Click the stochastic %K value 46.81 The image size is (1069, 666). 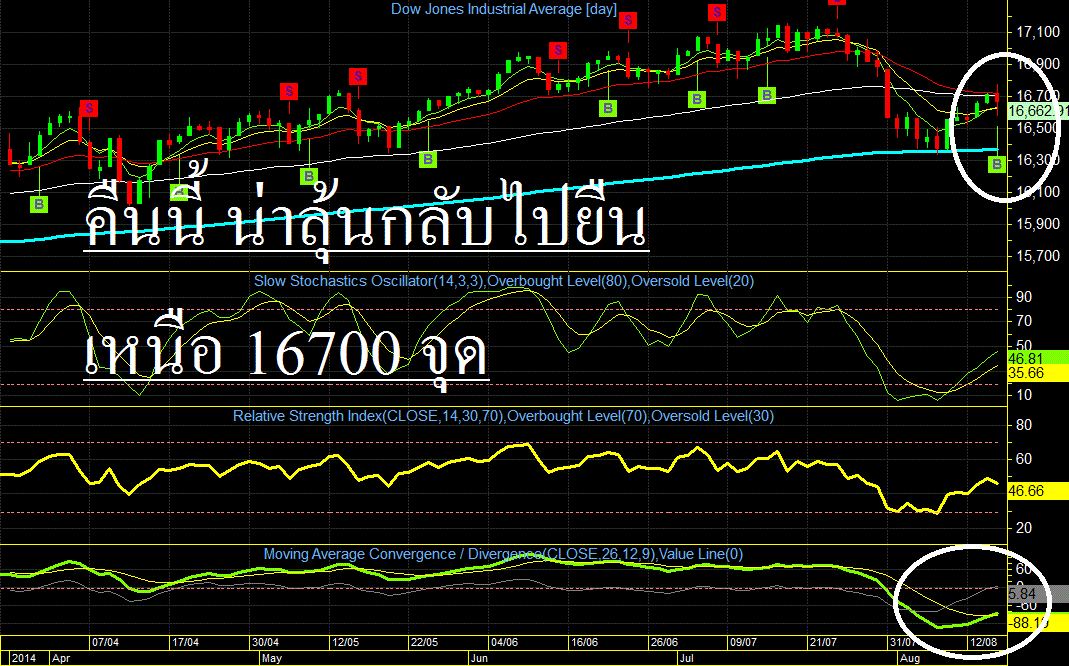(1038, 358)
